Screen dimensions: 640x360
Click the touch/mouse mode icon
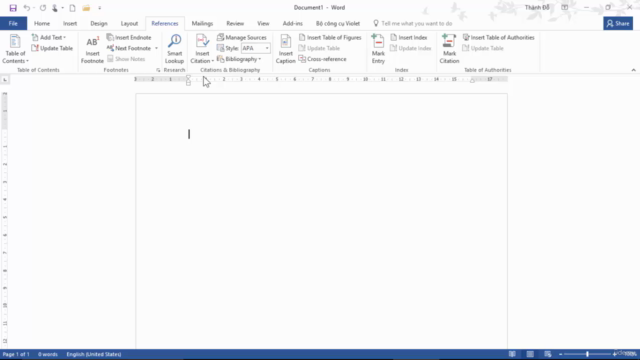pyautogui.click(x=55, y=8)
